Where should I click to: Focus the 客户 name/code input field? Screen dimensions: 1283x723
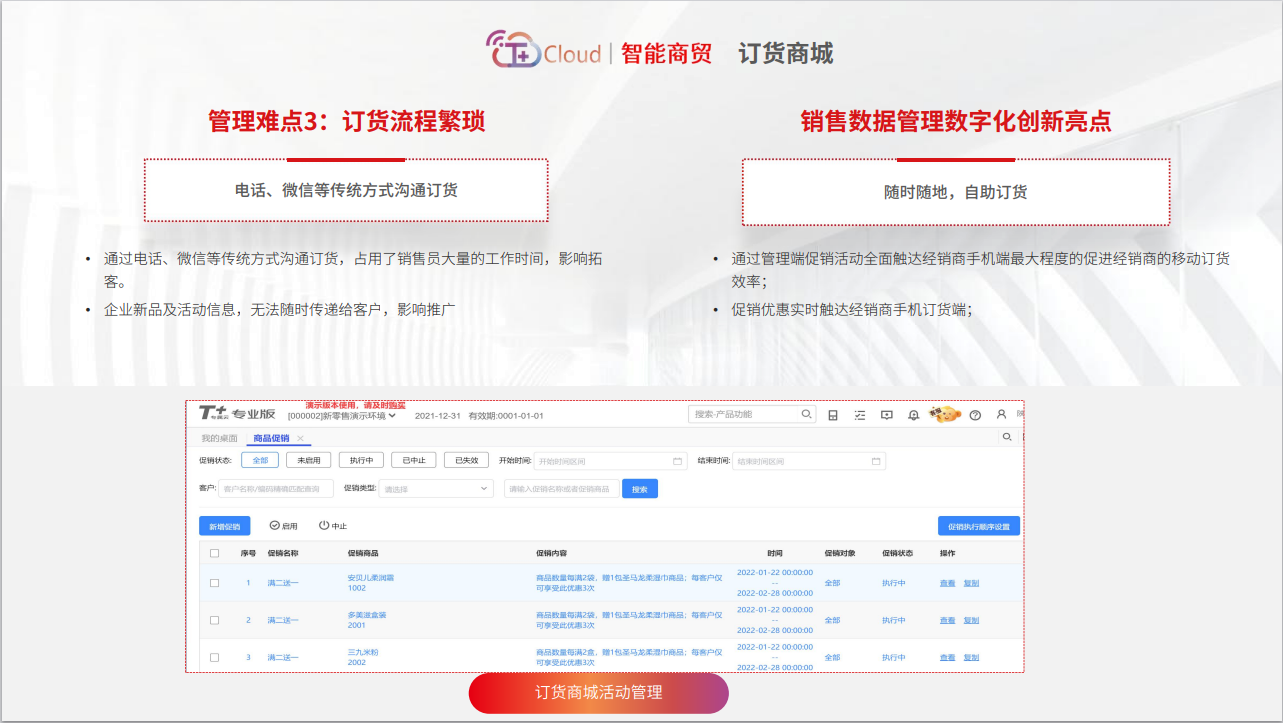pos(276,489)
